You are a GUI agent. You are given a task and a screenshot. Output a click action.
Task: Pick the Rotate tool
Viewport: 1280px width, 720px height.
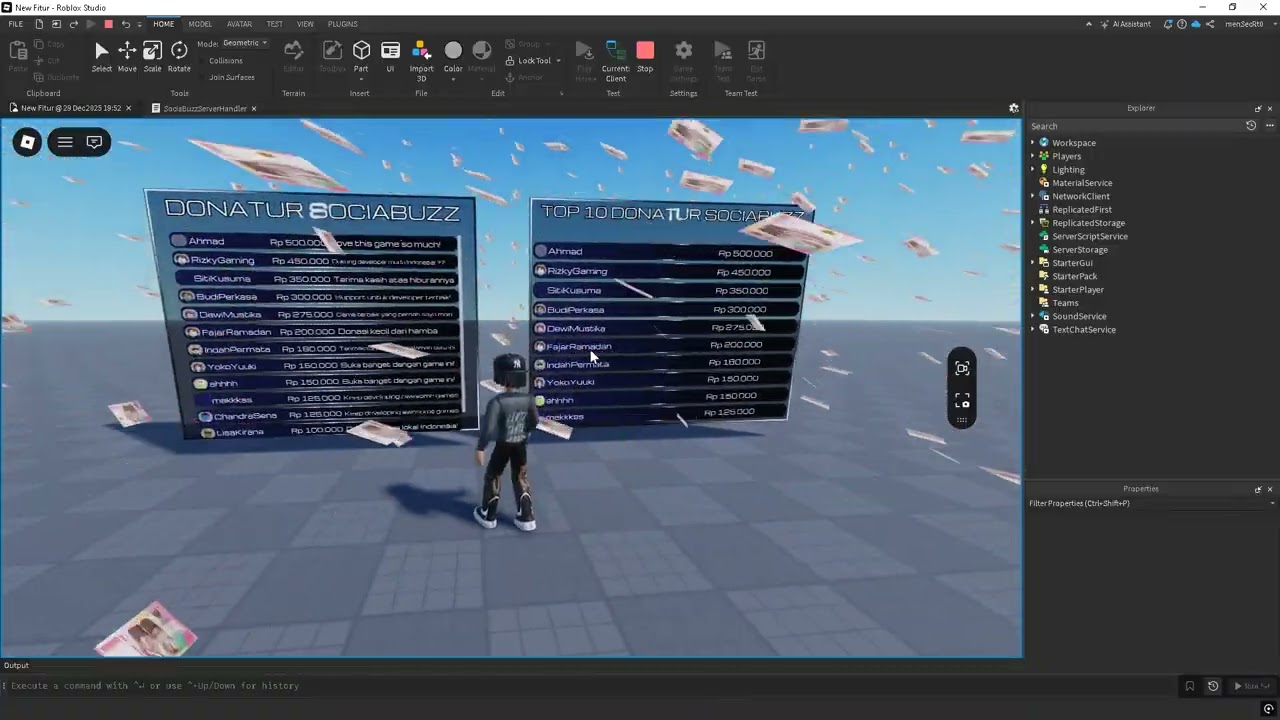(x=179, y=56)
